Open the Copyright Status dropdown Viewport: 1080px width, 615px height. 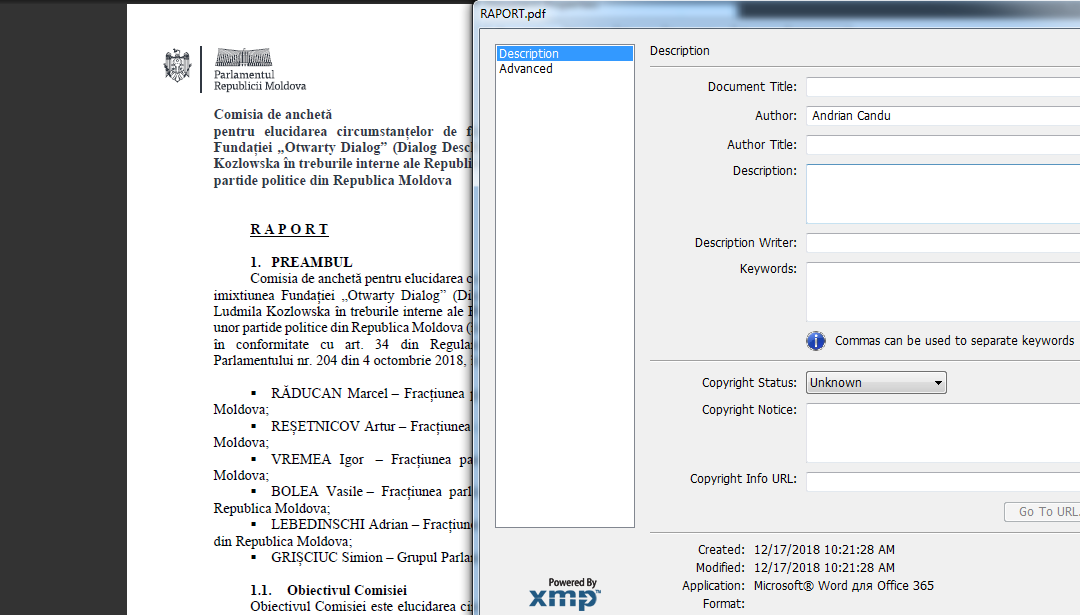pyautogui.click(x=875, y=382)
